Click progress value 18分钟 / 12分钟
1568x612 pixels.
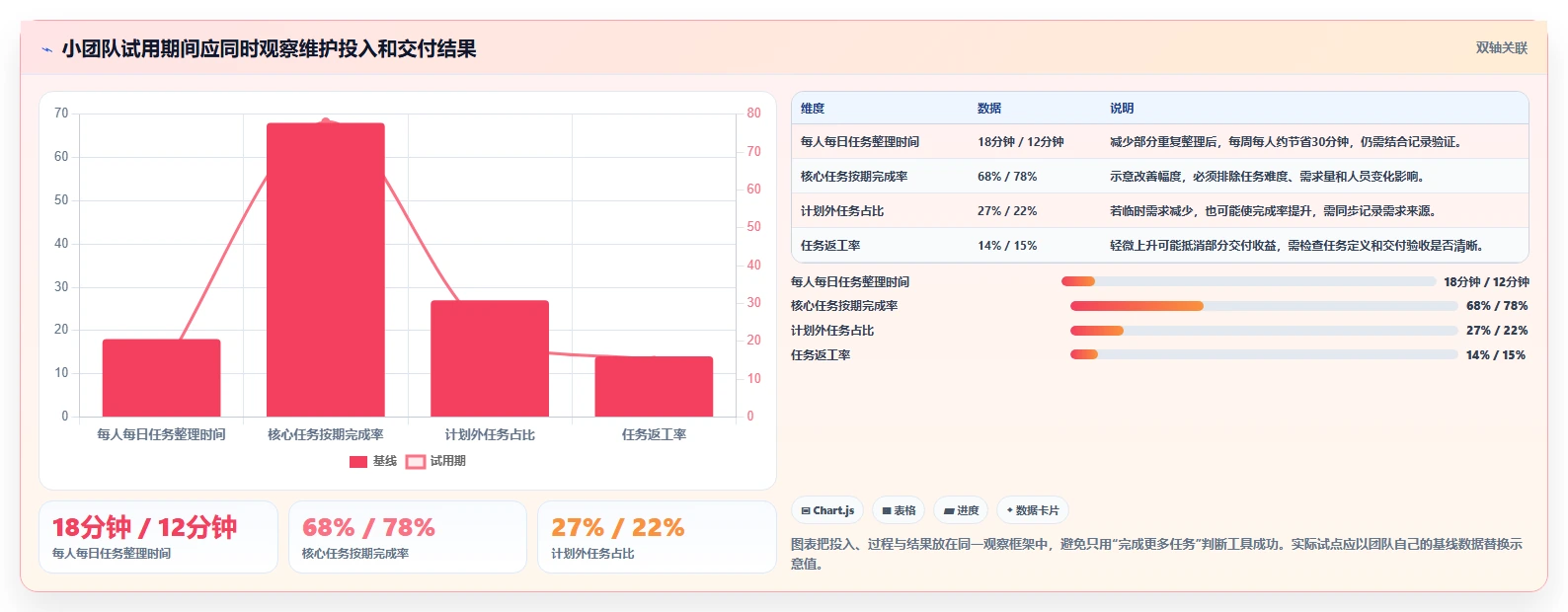(x=1486, y=282)
